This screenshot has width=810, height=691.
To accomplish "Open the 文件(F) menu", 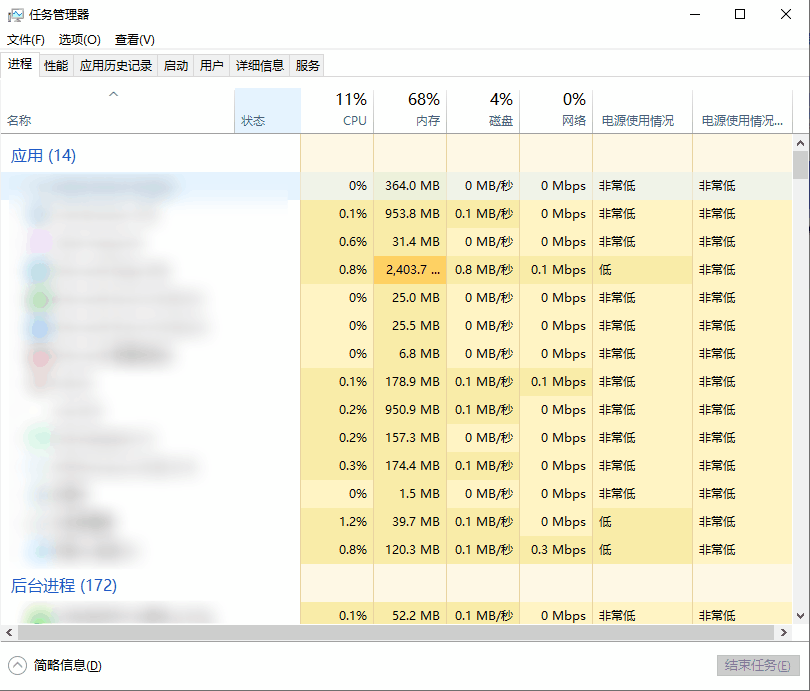I will pos(25,40).
